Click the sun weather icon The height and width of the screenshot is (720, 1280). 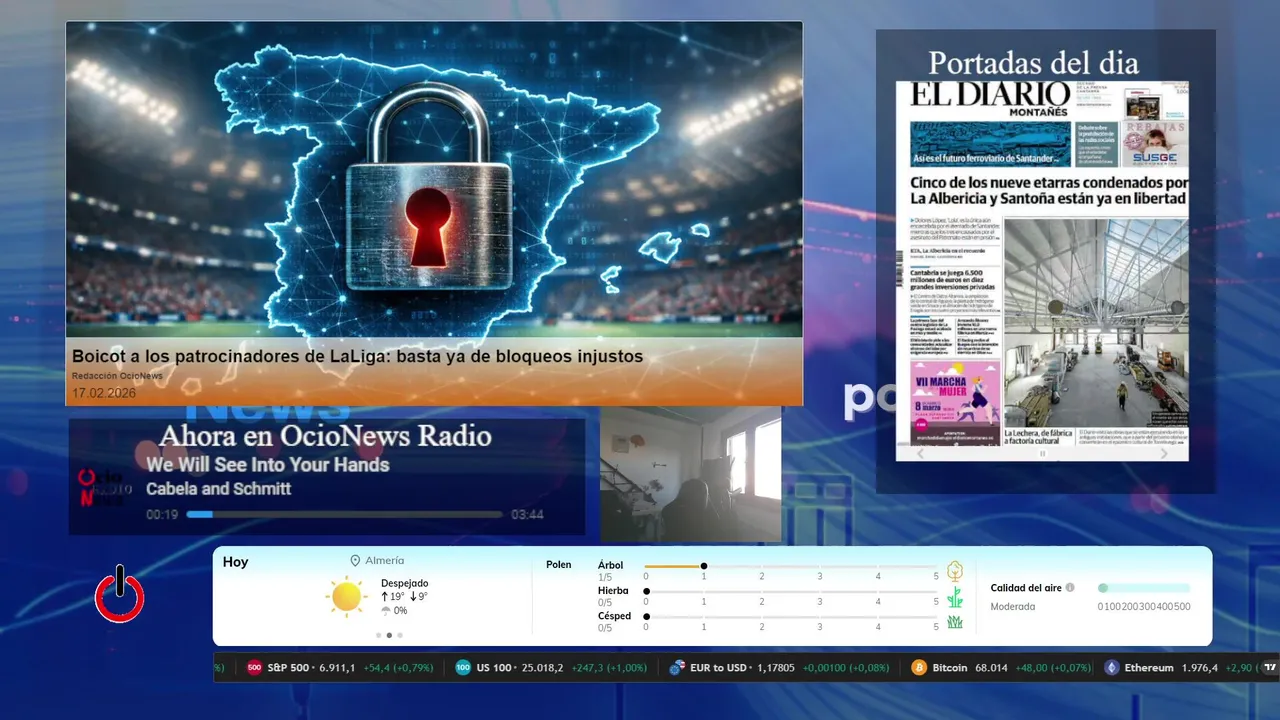347,596
